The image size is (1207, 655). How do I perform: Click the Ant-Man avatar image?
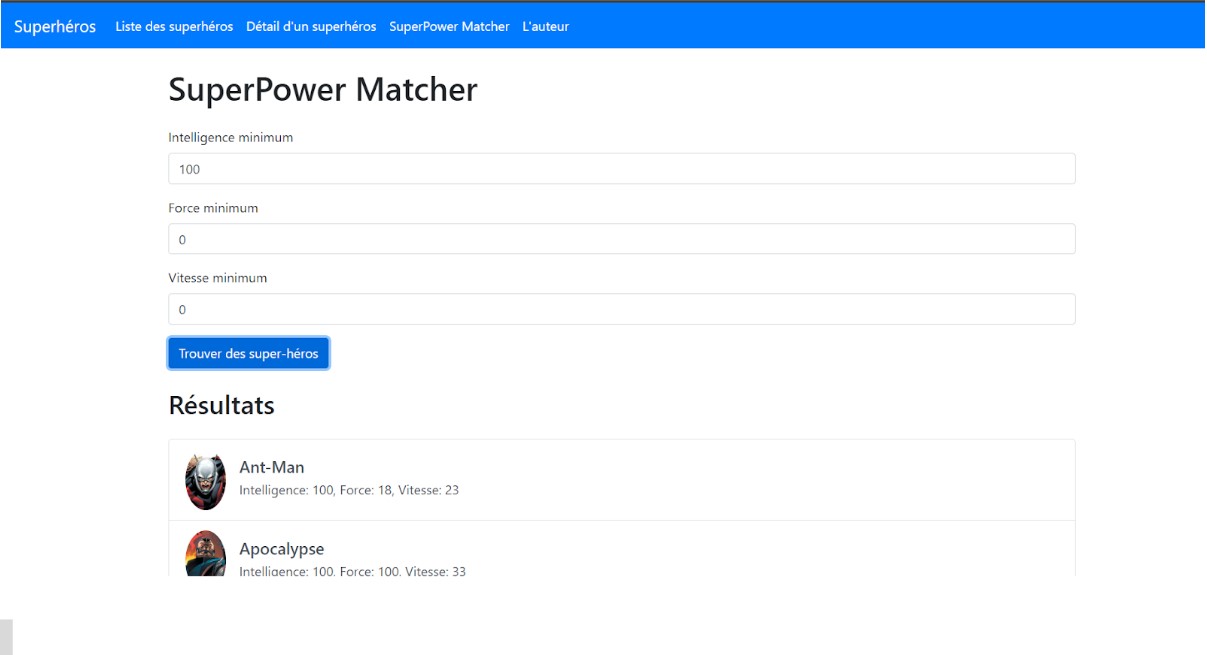point(206,481)
